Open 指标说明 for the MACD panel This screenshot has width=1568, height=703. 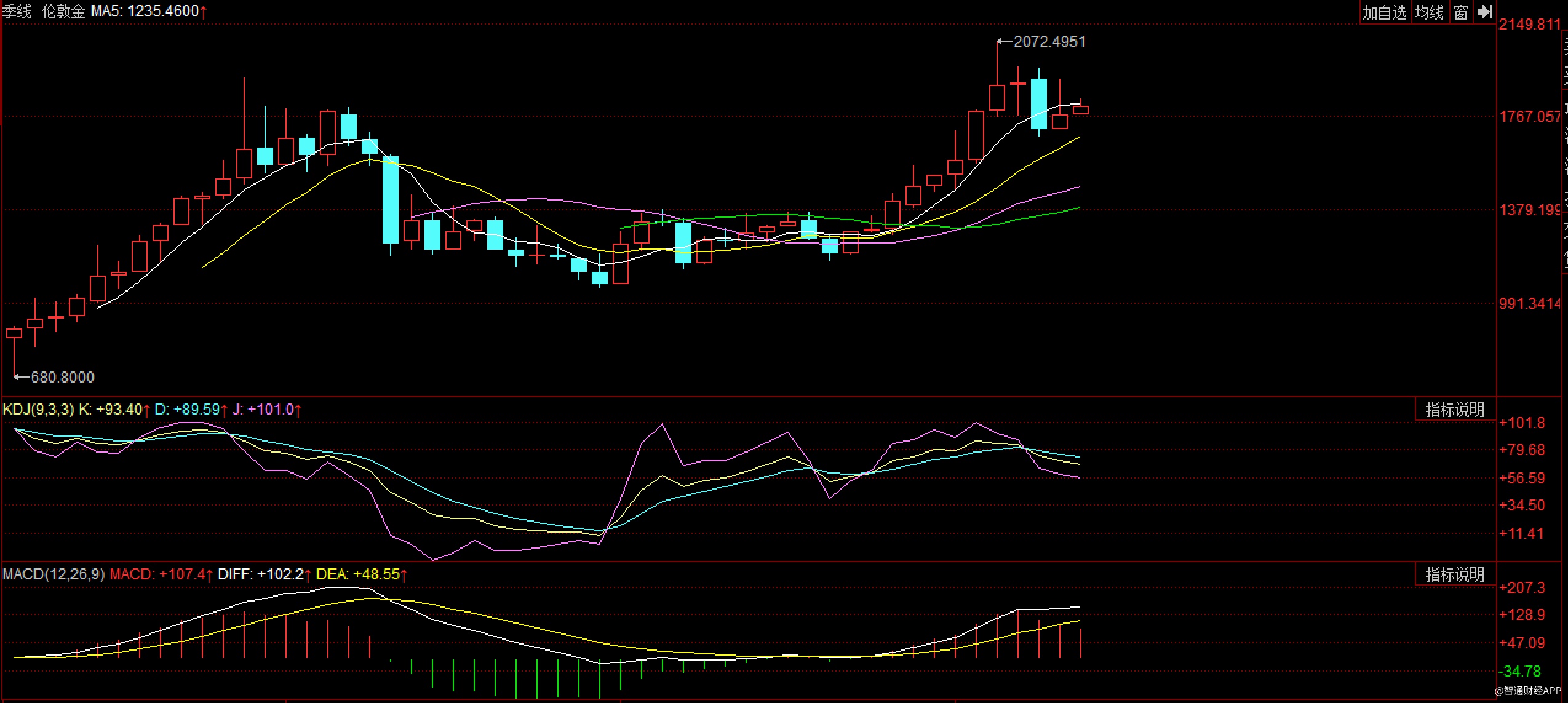(x=1455, y=574)
